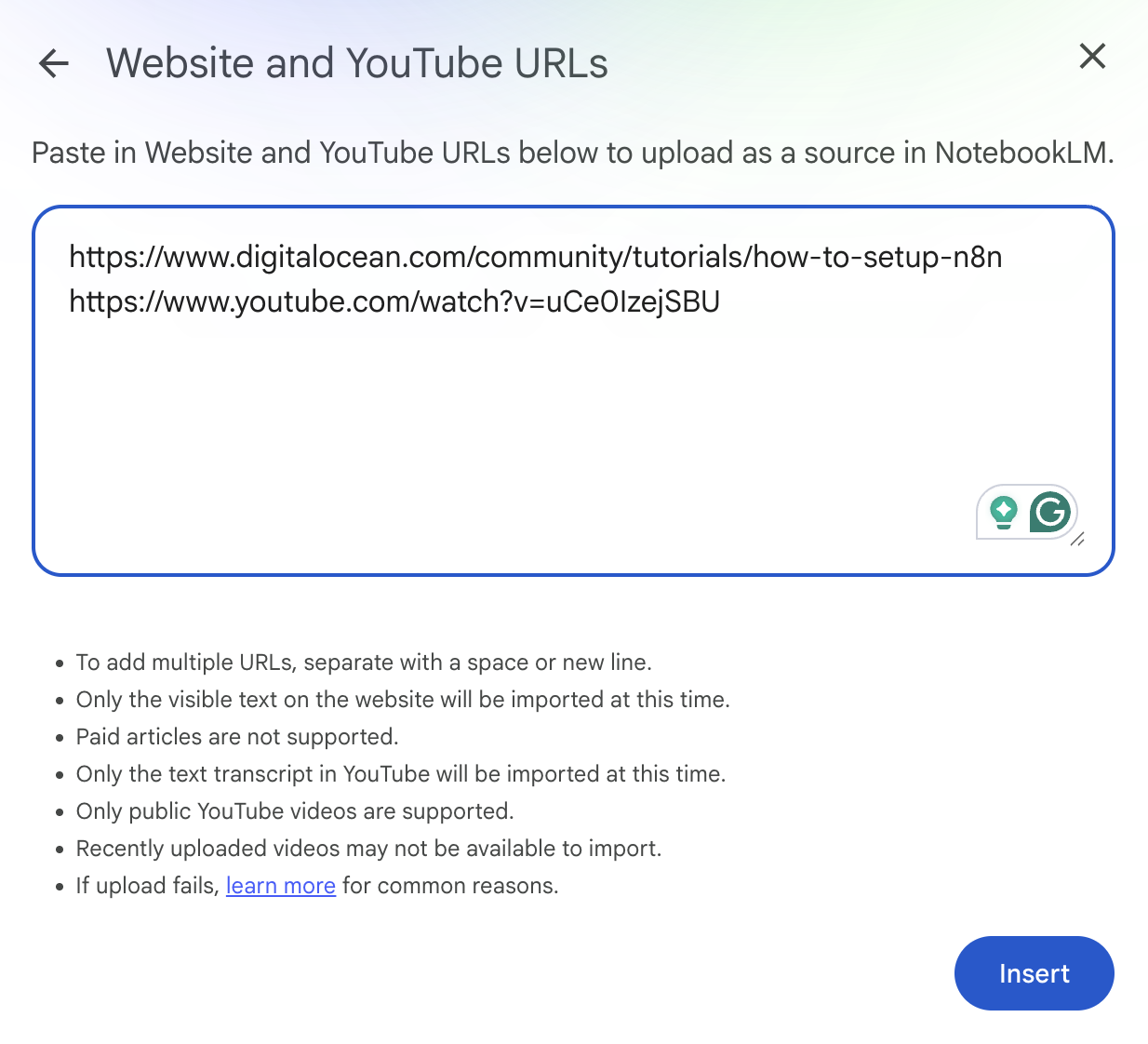The width and height of the screenshot is (1148, 1044).
Task: Go back using the left arrow icon
Action: [x=54, y=63]
